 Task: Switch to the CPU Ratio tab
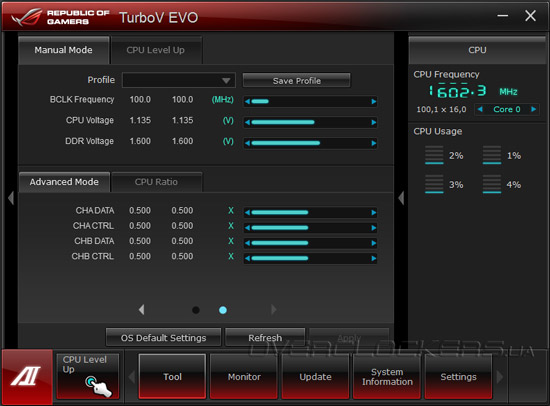156,182
